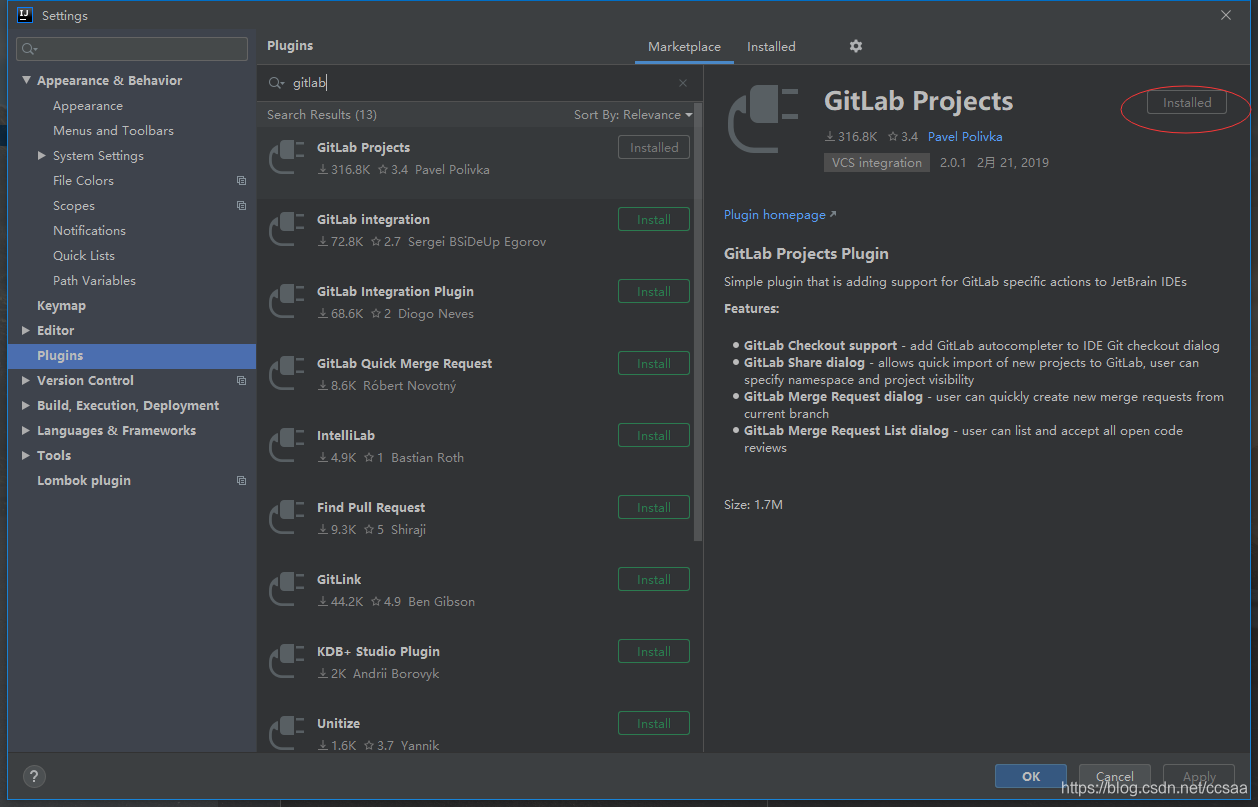Viewport: 1258px width, 807px height.
Task: Click the Installed button in plugin detail header
Action: click(x=1187, y=103)
